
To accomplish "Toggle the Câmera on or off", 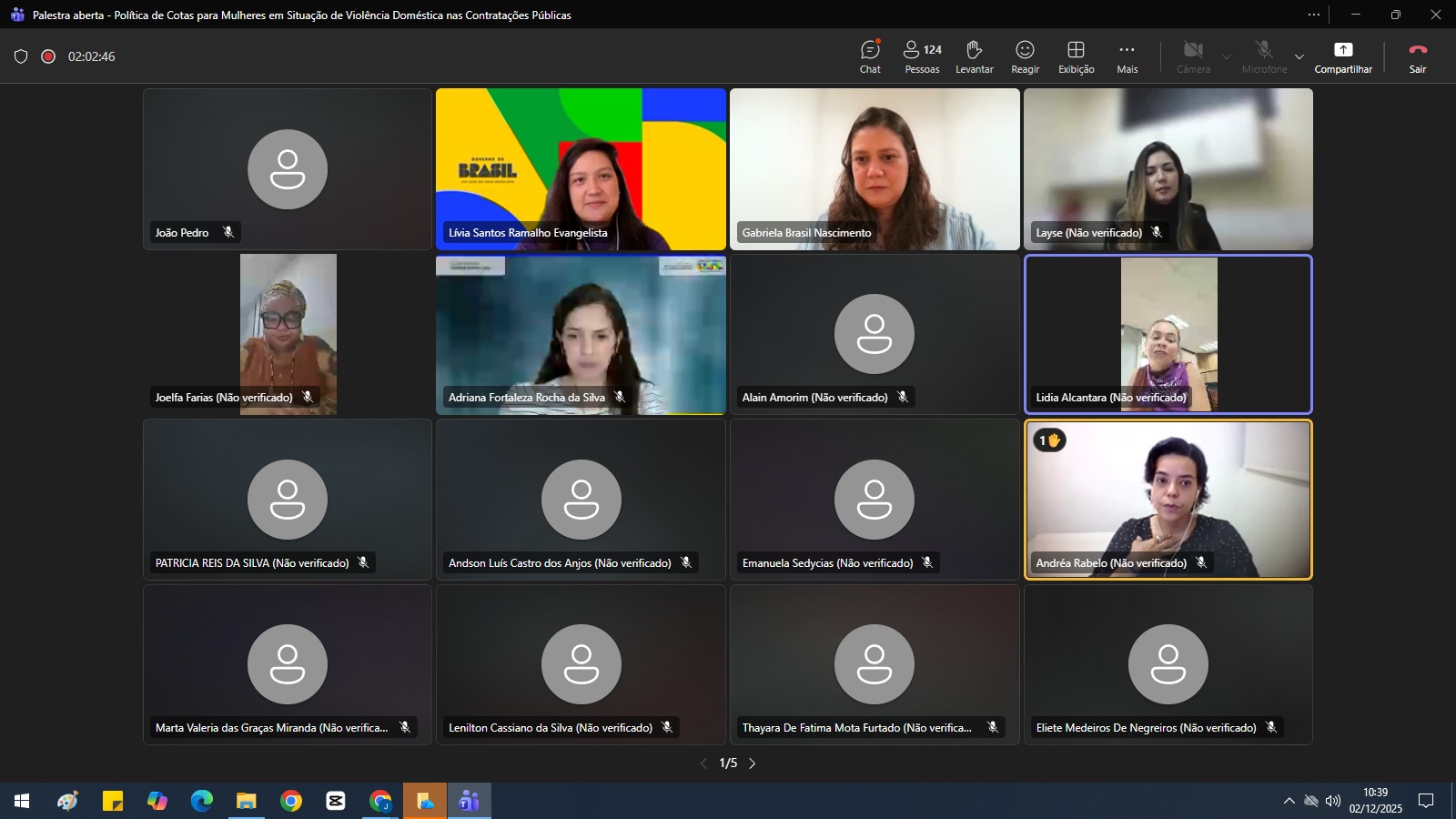I will (x=1193, y=56).
